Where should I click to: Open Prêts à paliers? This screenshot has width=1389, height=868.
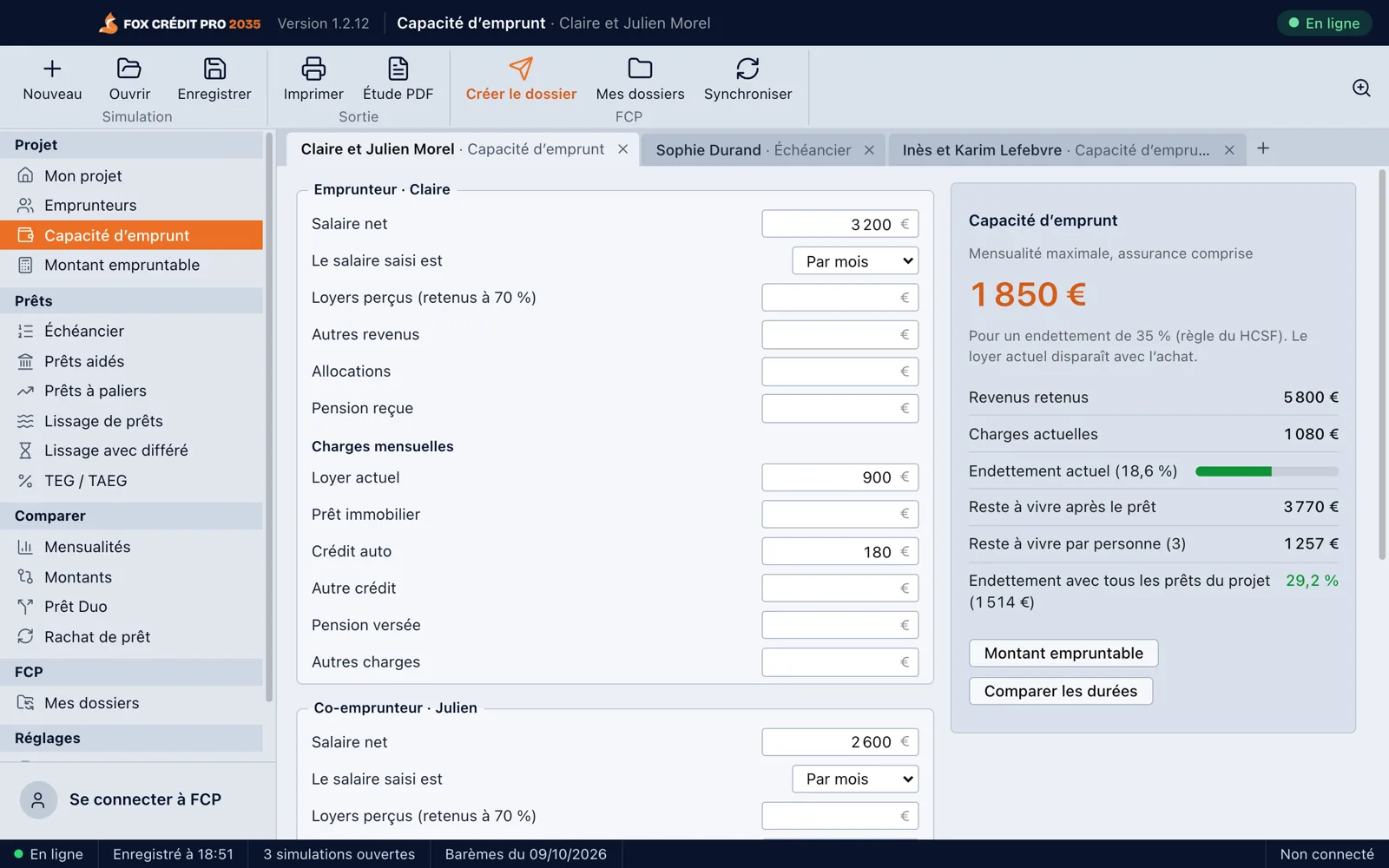pyautogui.click(x=132, y=391)
